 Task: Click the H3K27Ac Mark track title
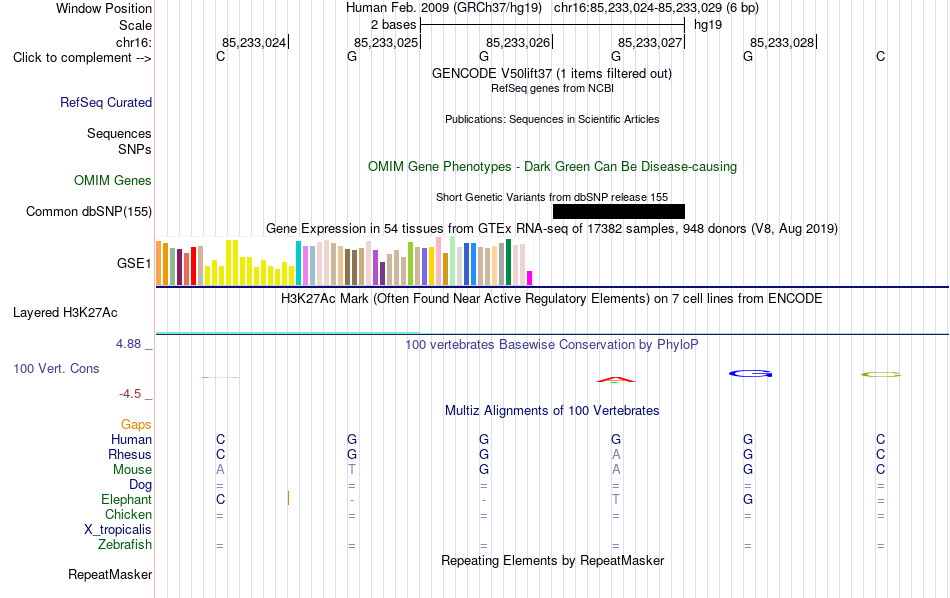click(551, 299)
